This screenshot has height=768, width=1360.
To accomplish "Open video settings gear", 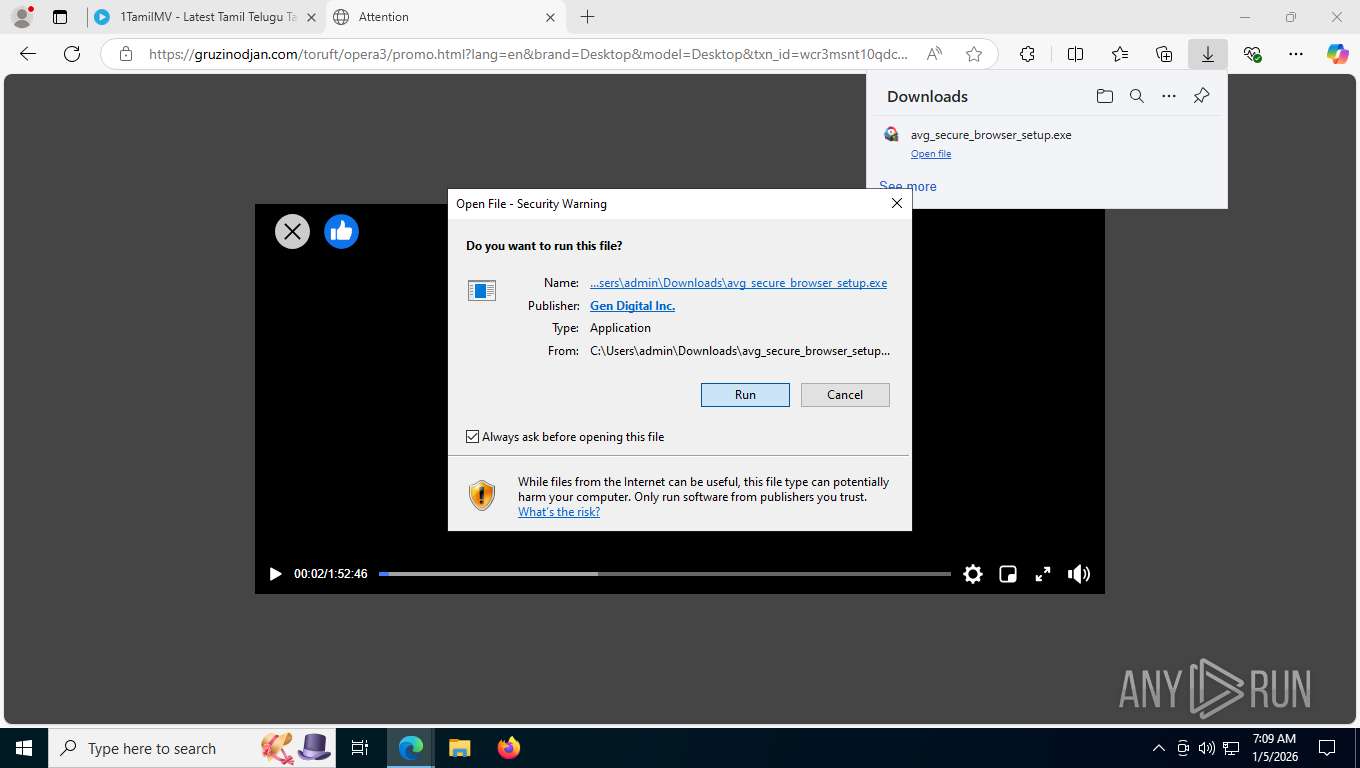I will point(973,574).
